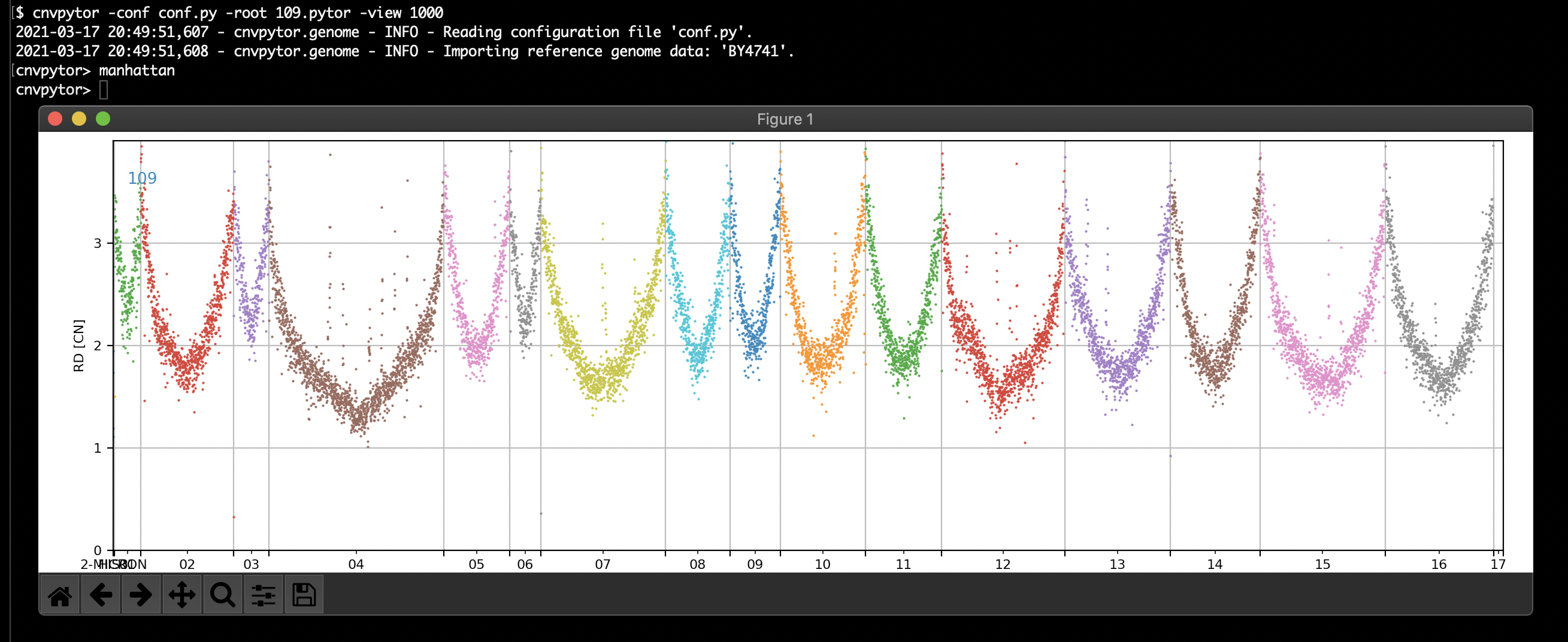Screen dimensions: 1568x642
Task: Select the manhattan command text
Action: pyautogui.click(x=137, y=70)
